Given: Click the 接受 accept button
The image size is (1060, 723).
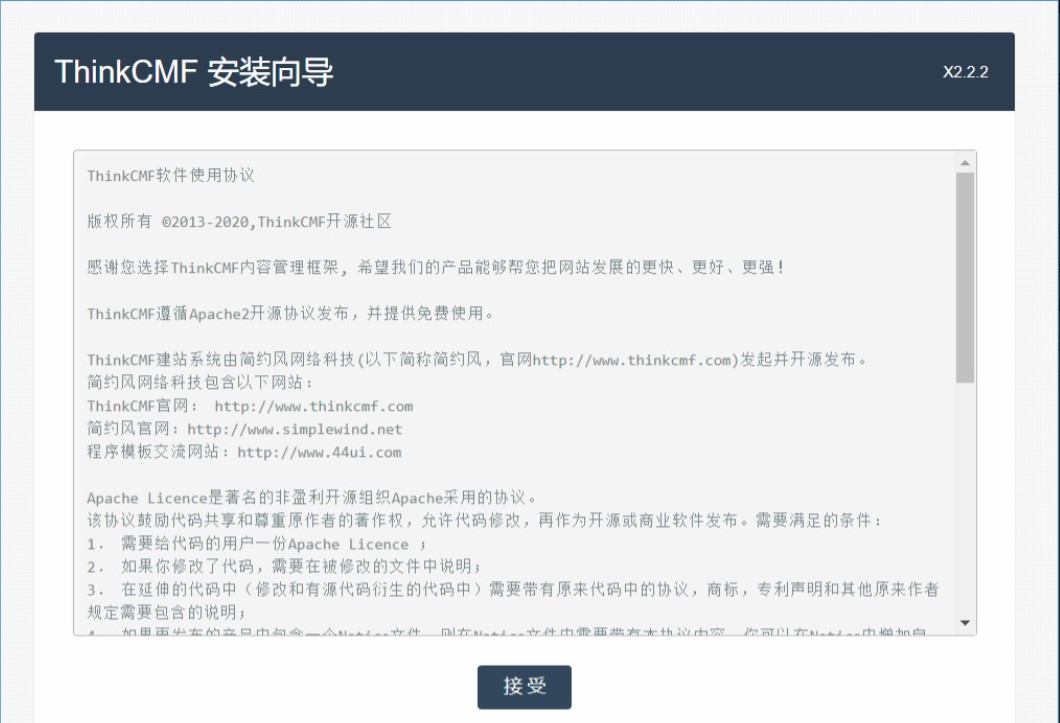Looking at the screenshot, I should tap(524, 686).
